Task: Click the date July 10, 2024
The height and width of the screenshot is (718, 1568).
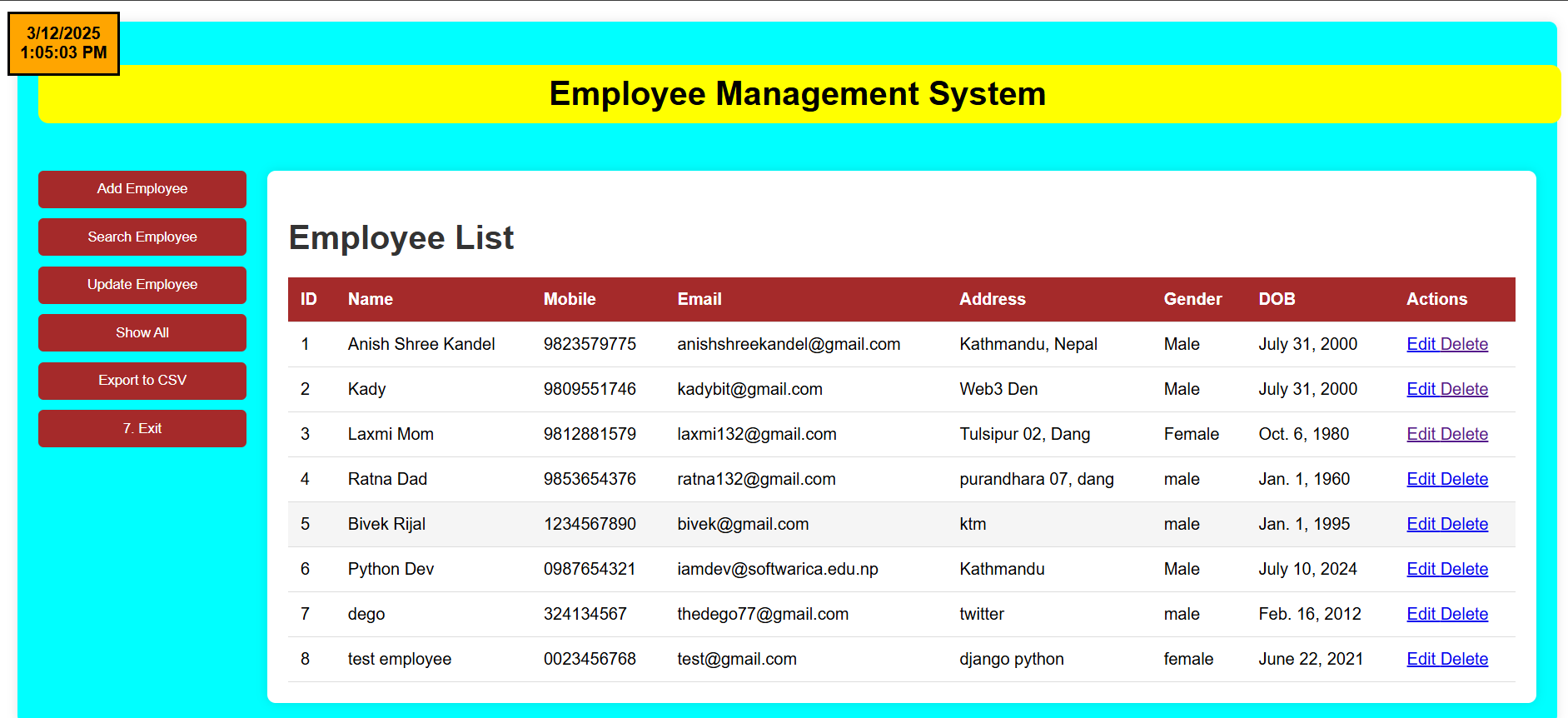Action: [1307, 569]
